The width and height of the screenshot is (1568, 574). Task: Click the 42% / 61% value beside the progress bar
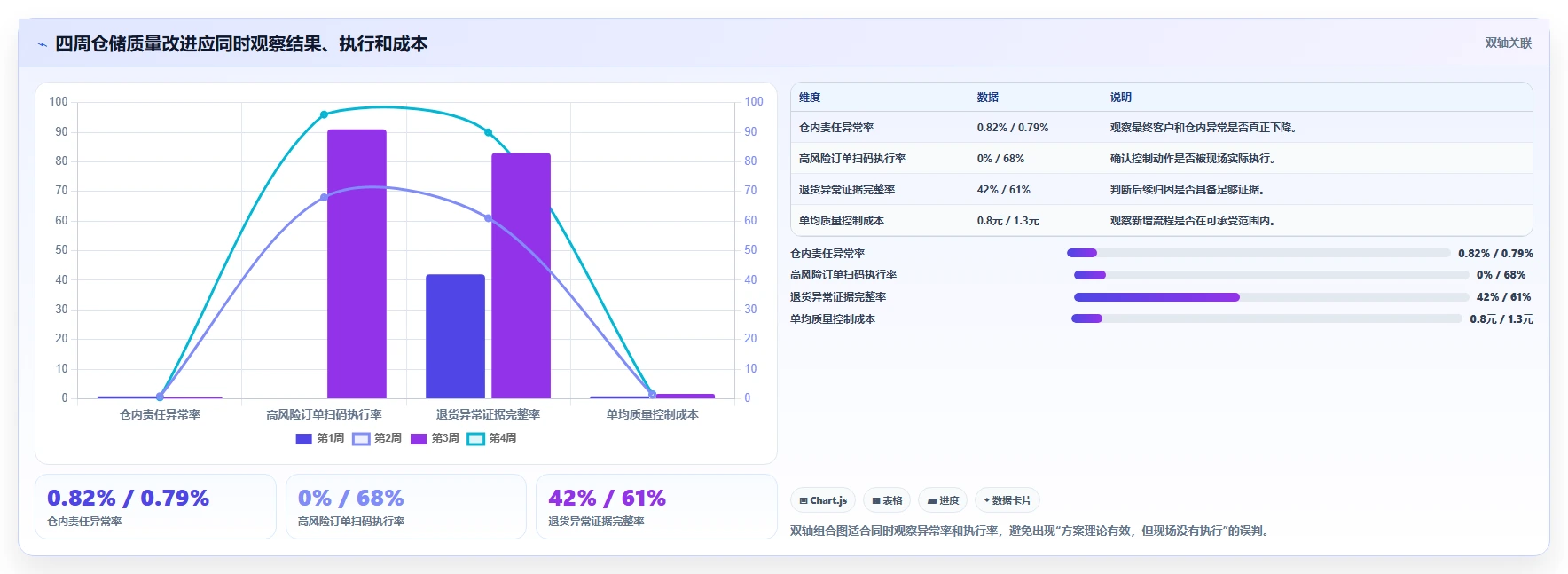point(1504,297)
